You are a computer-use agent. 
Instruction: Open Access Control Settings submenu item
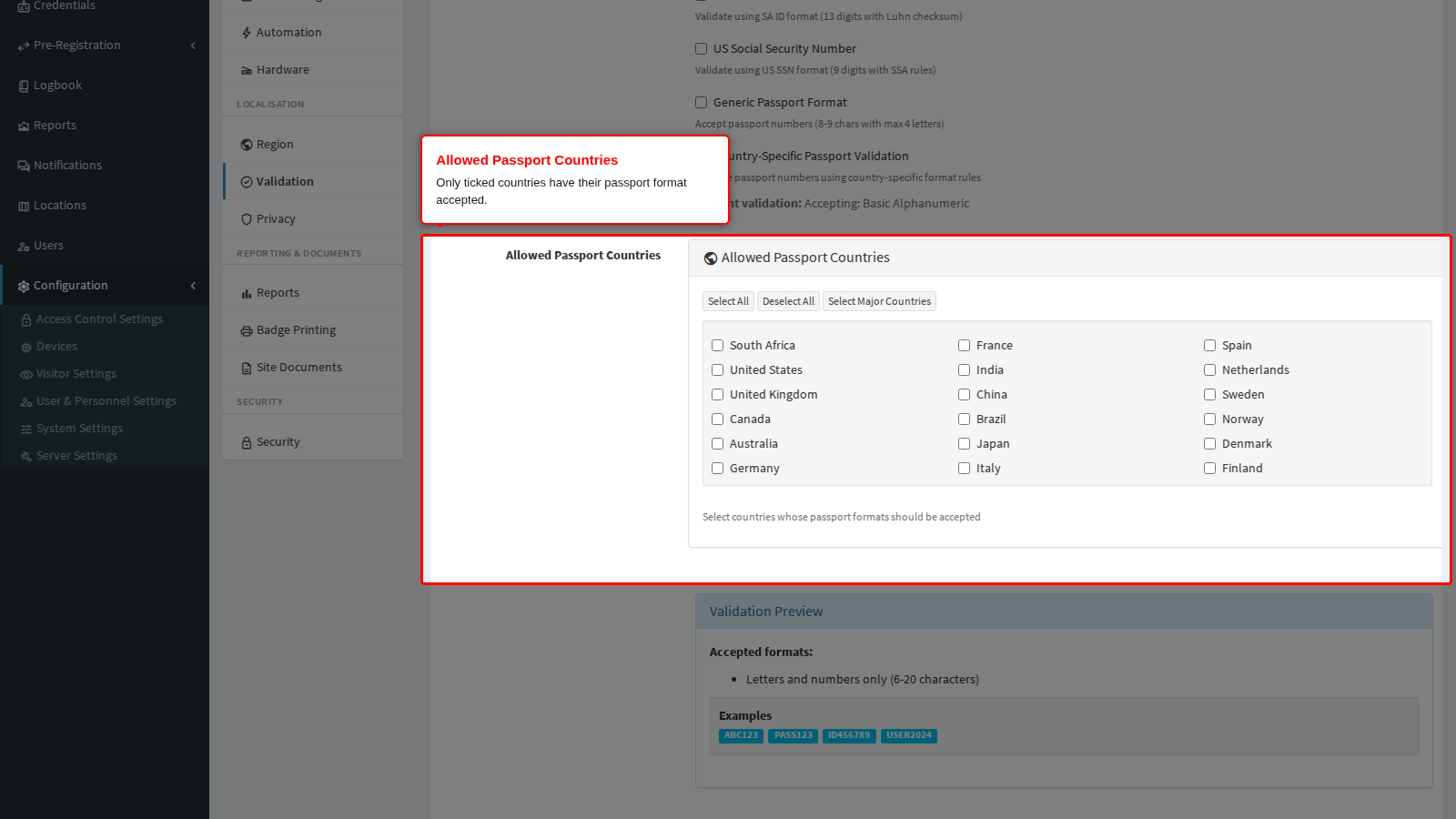coord(99,319)
